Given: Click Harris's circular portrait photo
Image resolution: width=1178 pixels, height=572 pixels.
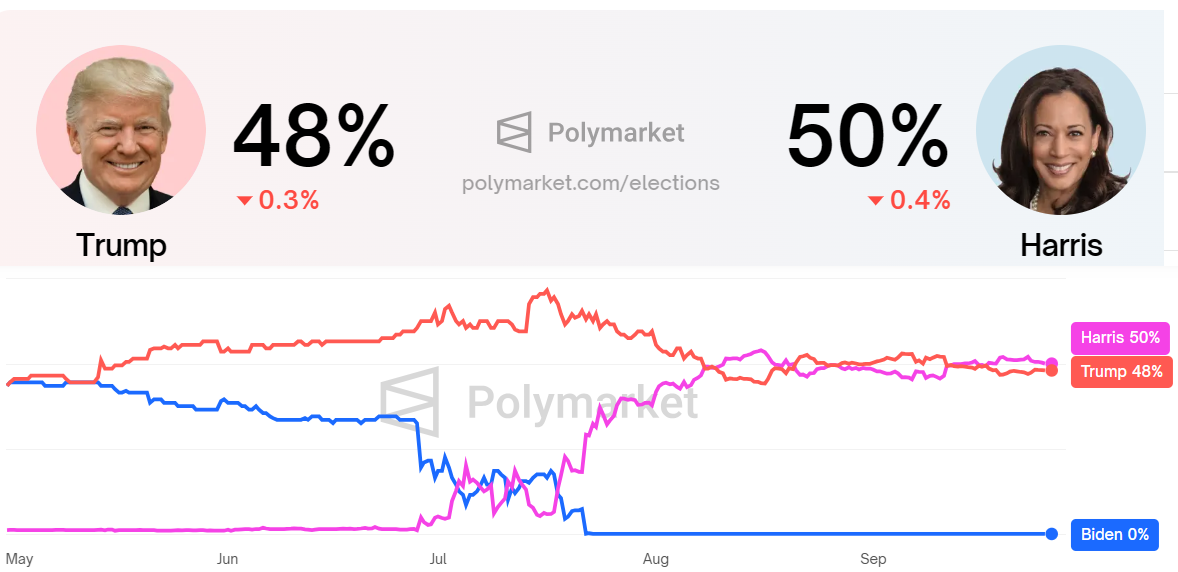Looking at the screenshot, I should (x=1061, y=130).
